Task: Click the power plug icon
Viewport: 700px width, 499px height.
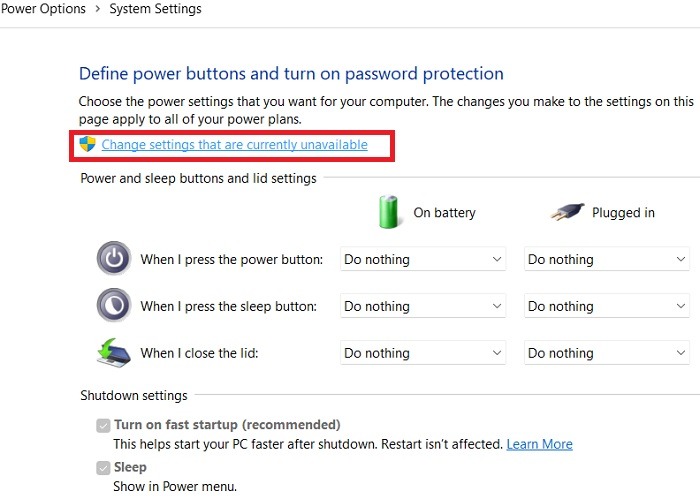Action: [567, 212]
